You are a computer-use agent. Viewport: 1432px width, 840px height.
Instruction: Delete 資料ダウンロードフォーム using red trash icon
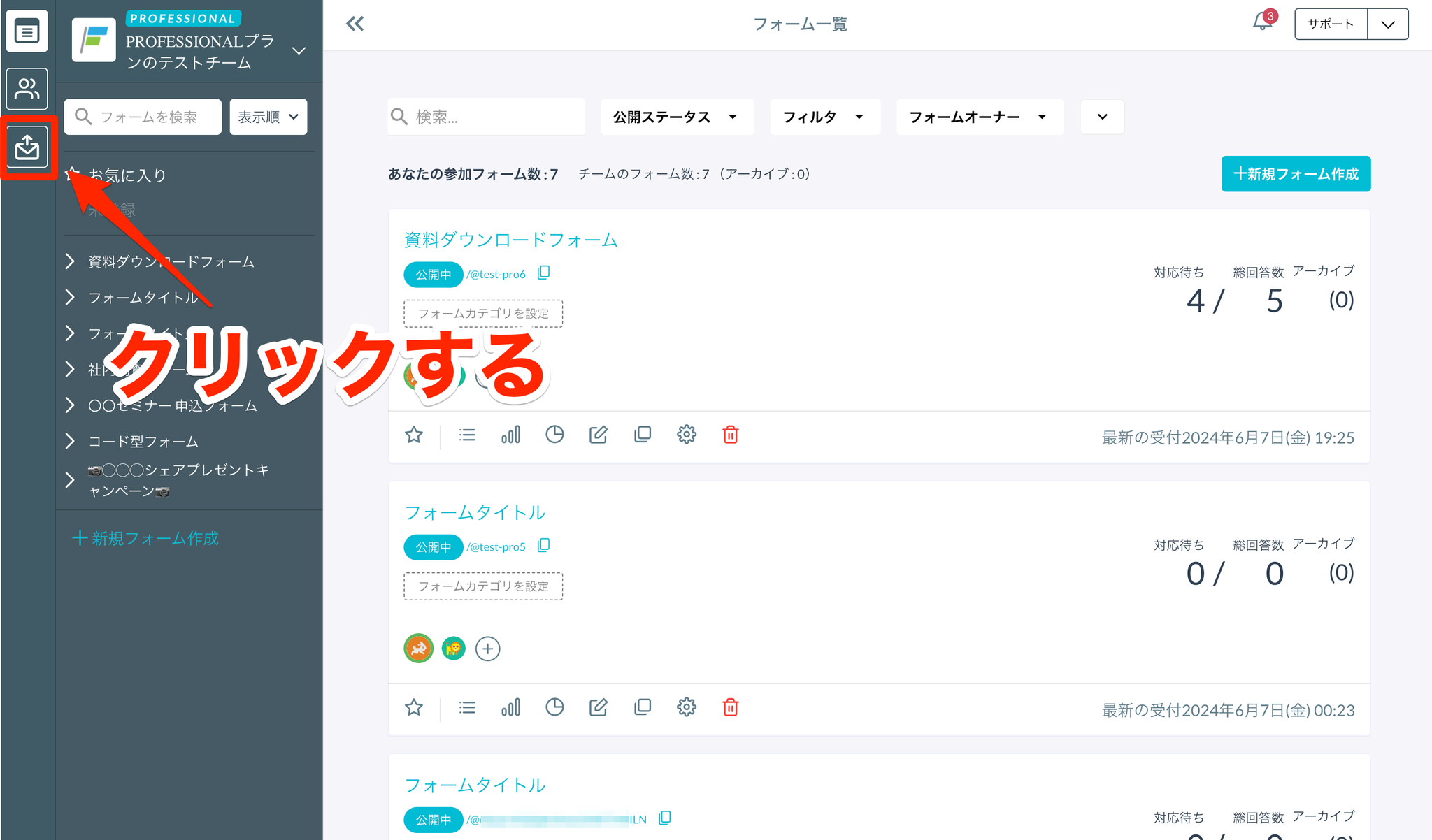click(x=730, y=435)
